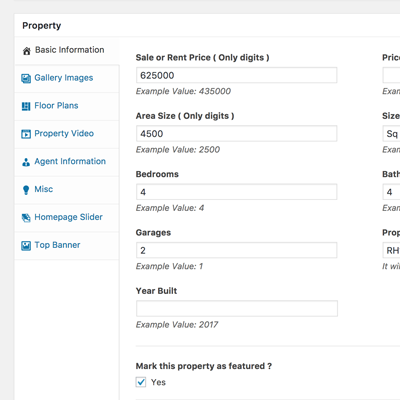Click the Garages input box

[237, 250]
